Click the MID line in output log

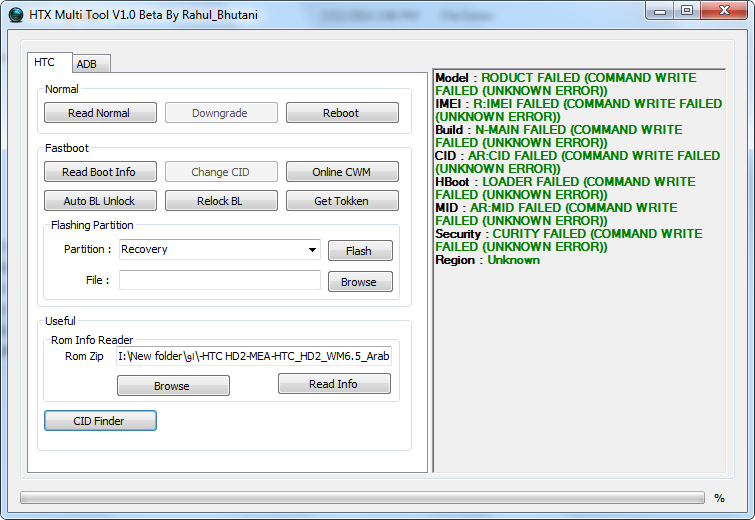click(556, 214)
